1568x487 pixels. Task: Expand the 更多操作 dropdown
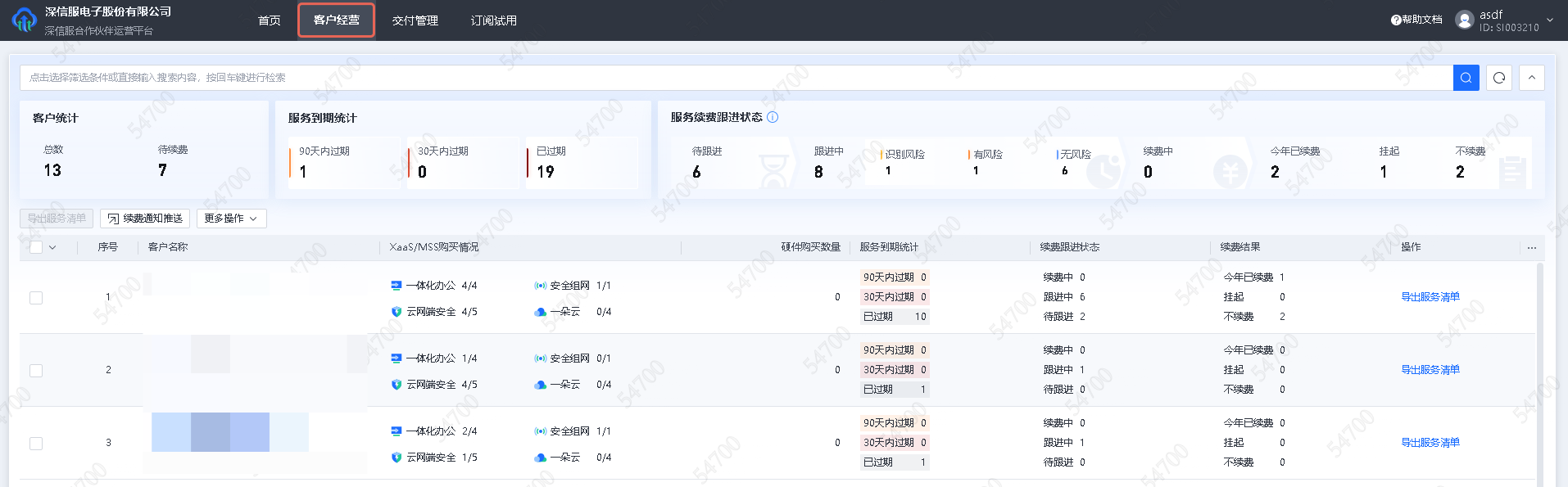coord(231,219)
